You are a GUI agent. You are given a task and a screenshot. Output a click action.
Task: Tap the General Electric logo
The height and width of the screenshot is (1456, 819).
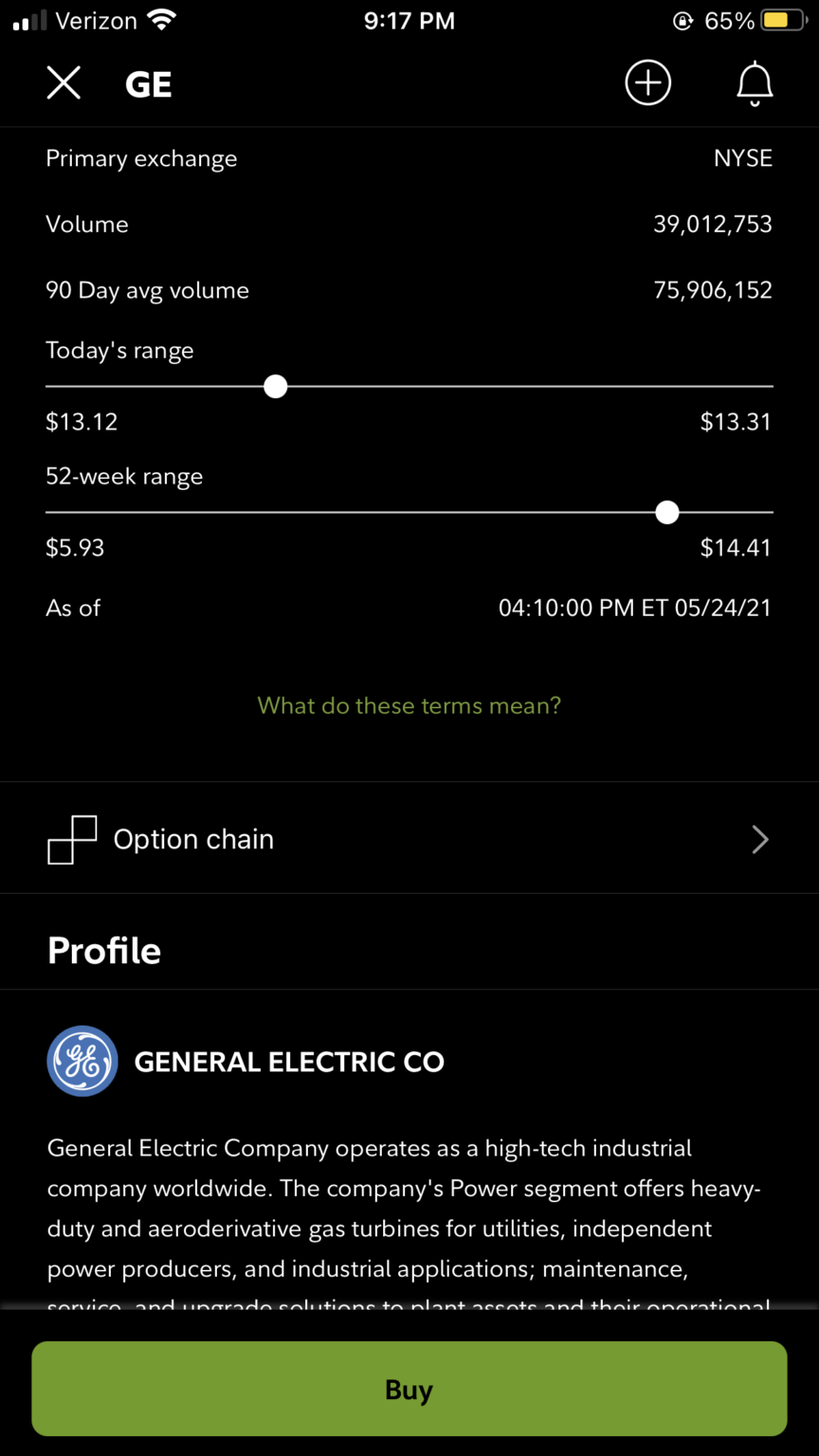pyautogui.click(x=82, y=1062)
